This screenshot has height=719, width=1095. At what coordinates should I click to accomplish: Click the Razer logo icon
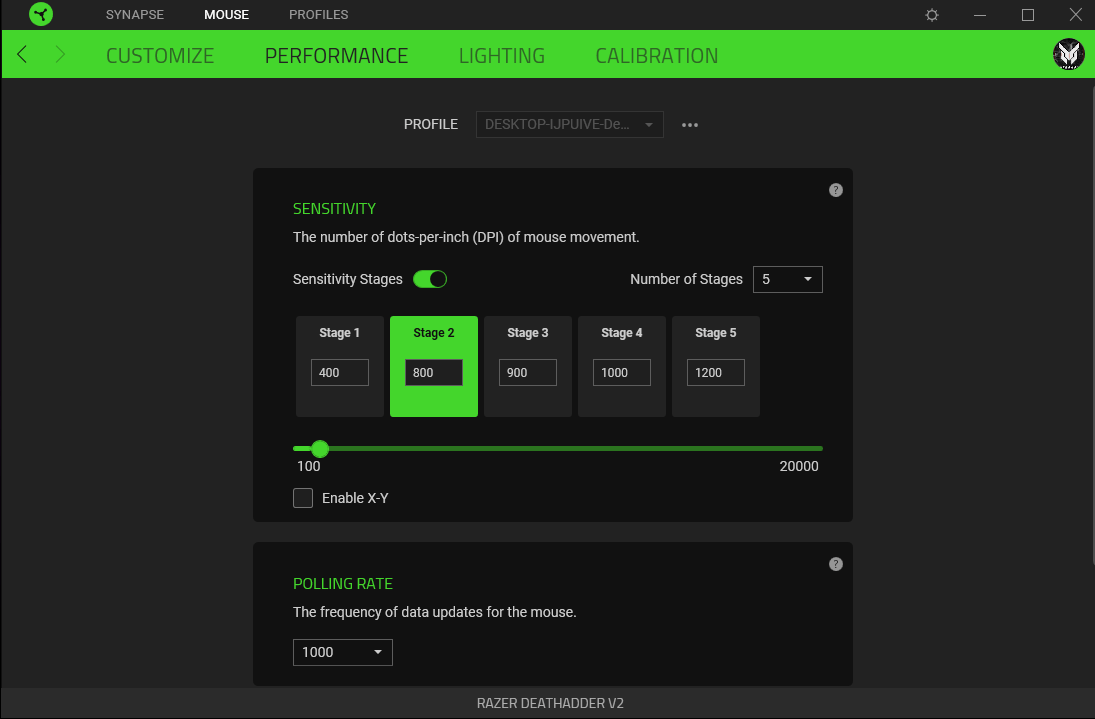tap(41, 14)
